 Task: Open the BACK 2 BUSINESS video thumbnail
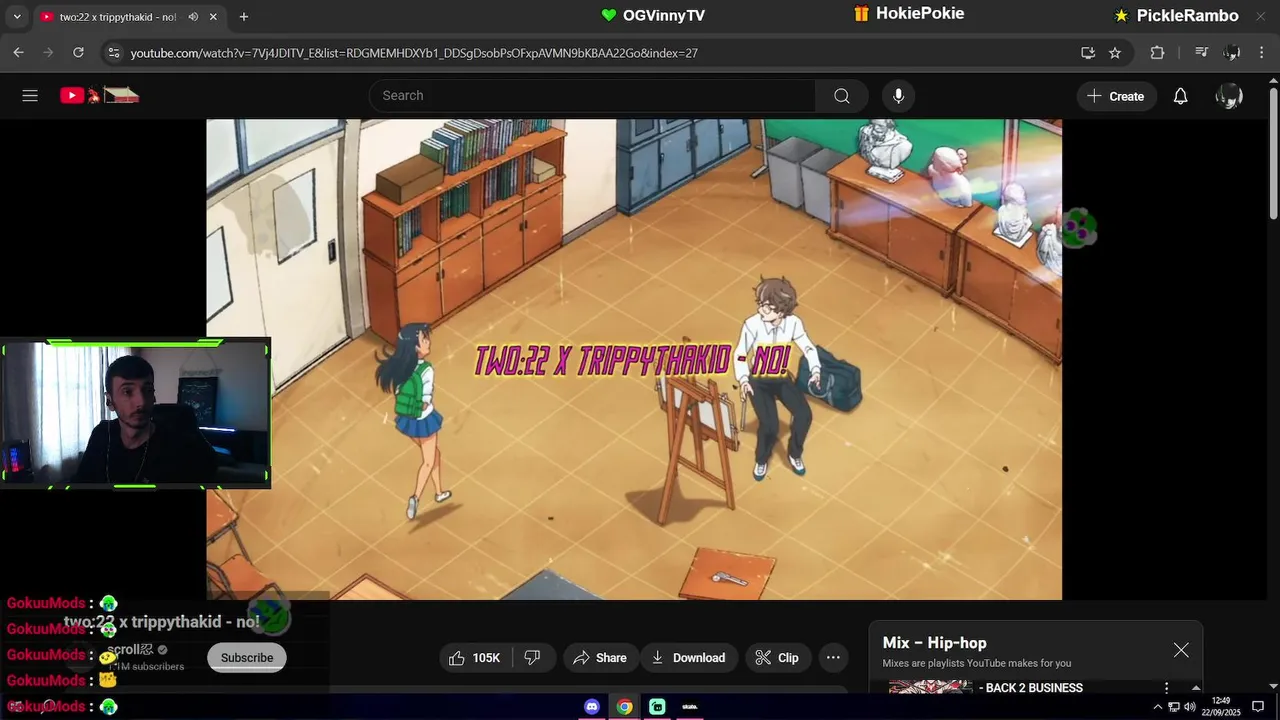[x=930, y=687]
